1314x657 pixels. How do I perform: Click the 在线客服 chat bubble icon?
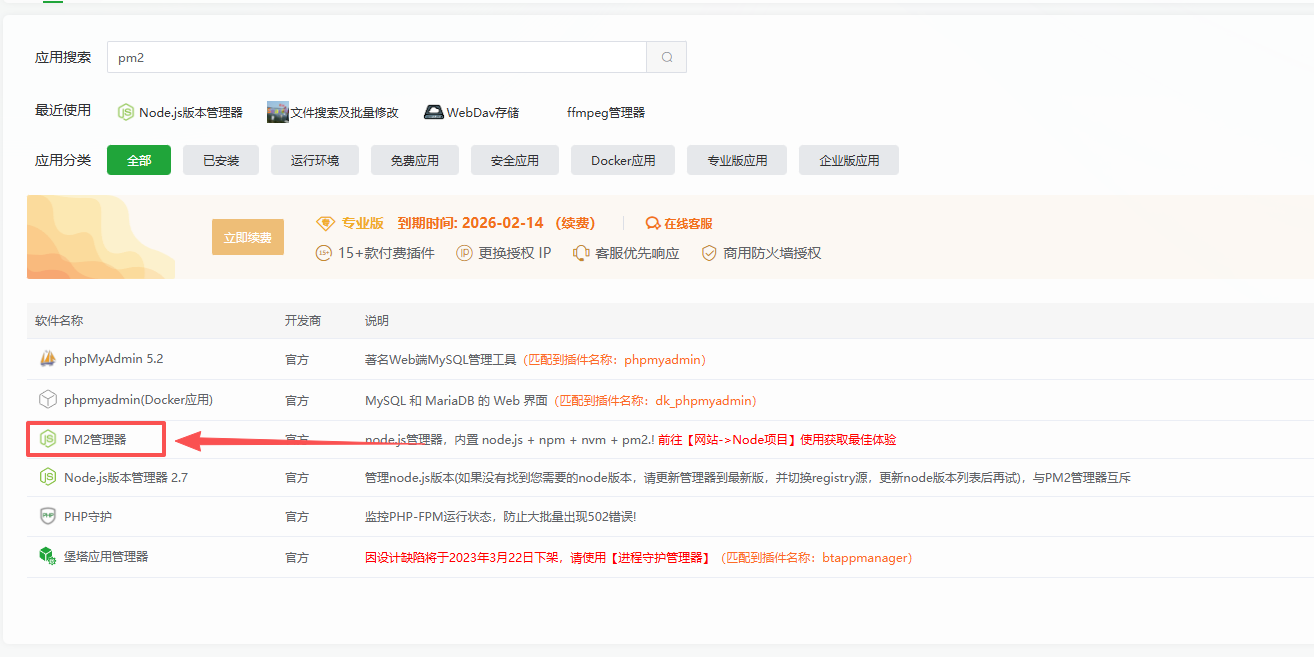click(x=653, y=223)
